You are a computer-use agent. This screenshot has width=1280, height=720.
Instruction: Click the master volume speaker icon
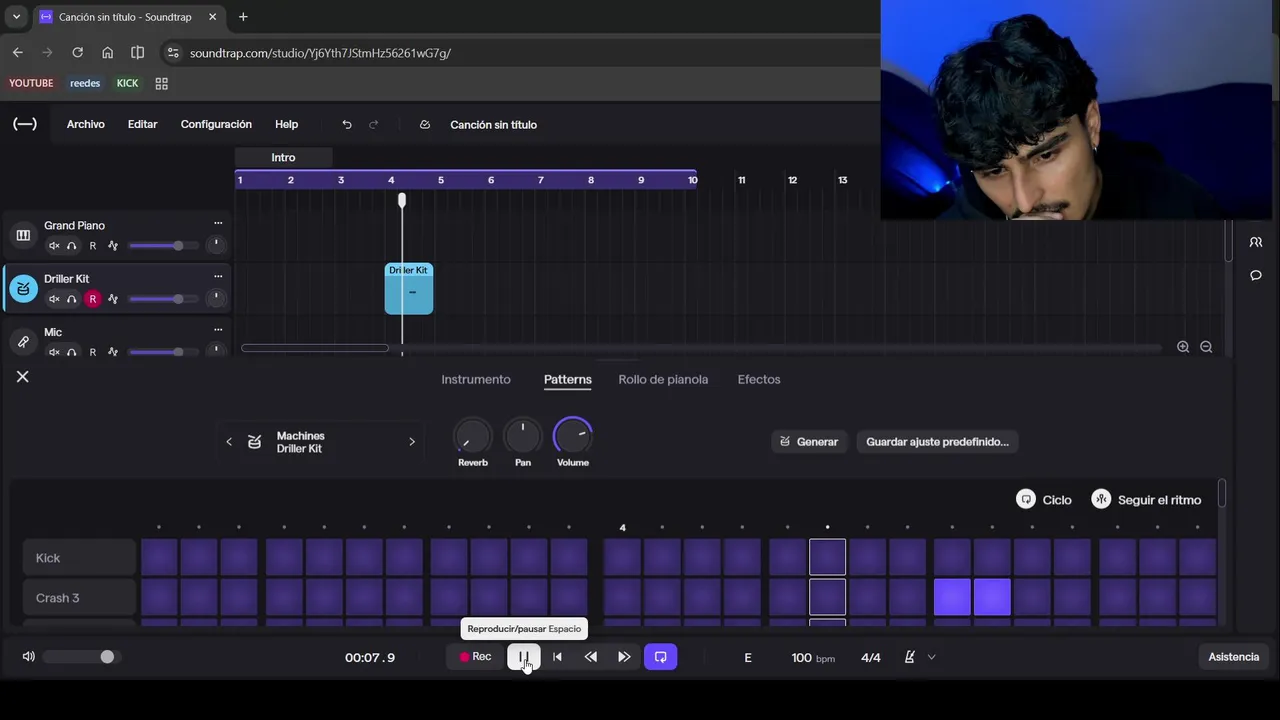point(28,657)
